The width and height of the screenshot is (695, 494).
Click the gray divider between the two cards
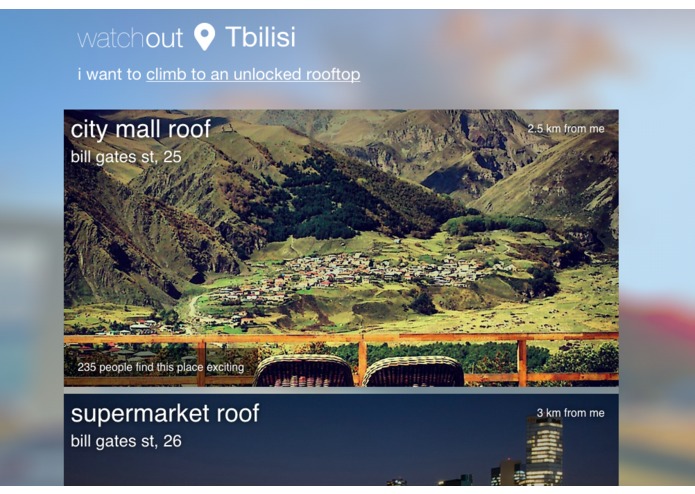pyautogui.click(x=341, y=390)
